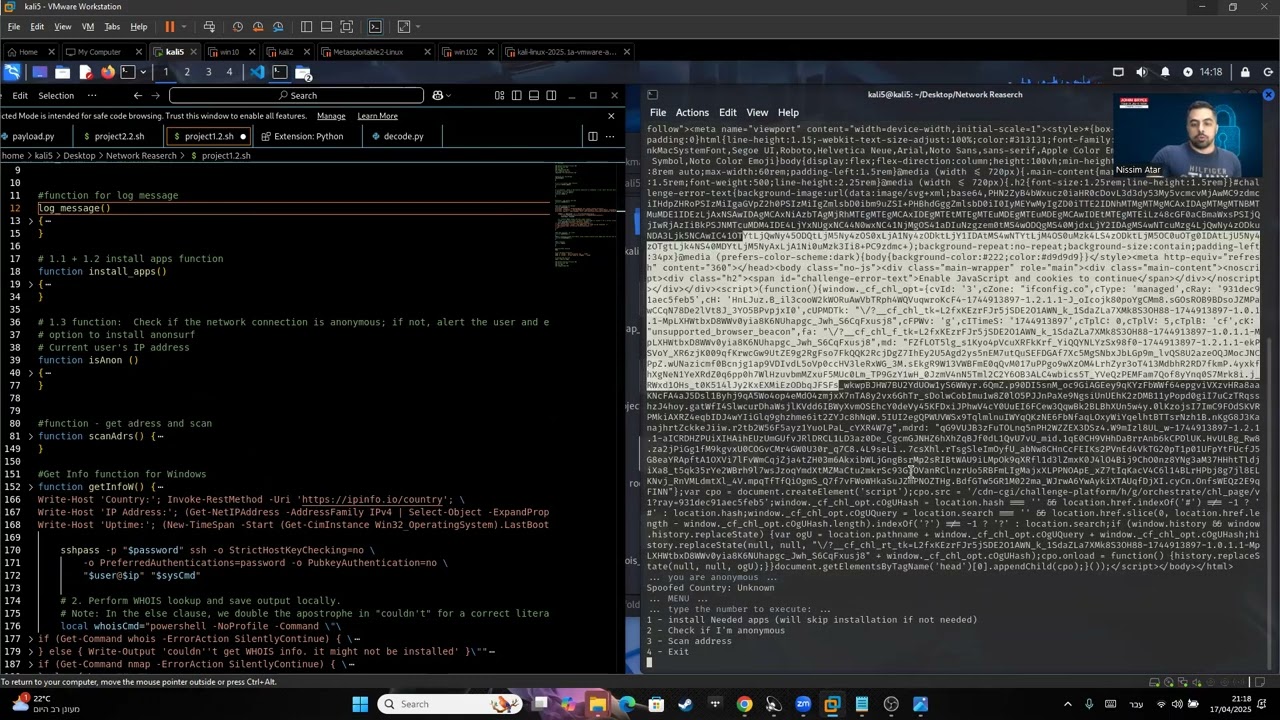This screenshot has width=1280, height=720.
Task: Expand folded log_message function at line 13
Action: [30, 221]
